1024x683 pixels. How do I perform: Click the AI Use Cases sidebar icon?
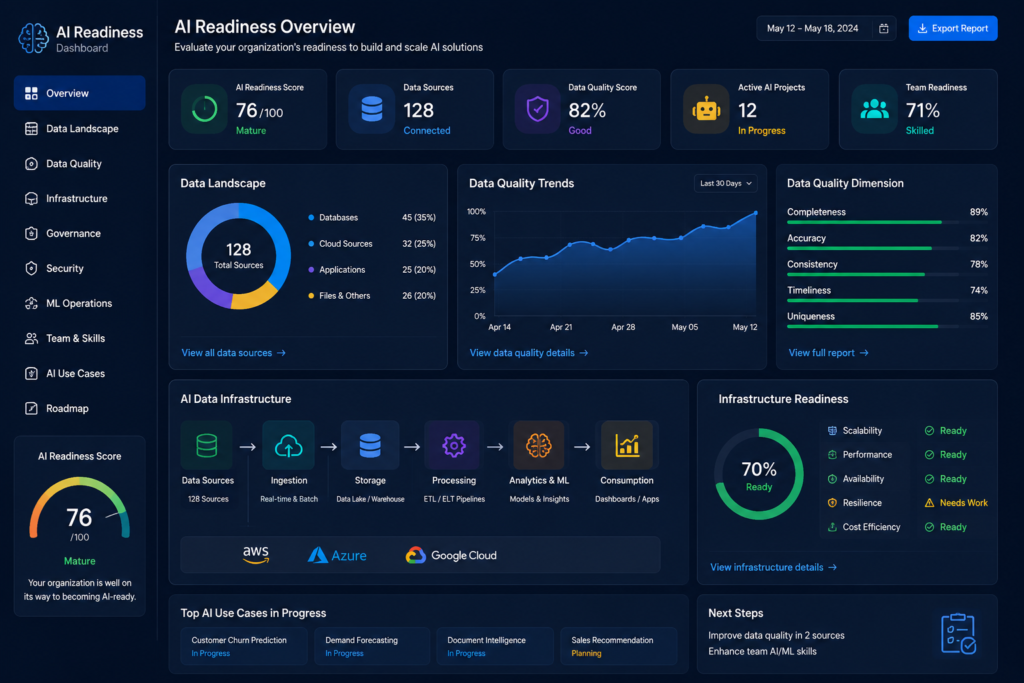pyautogui.click(x=31, y=373)
